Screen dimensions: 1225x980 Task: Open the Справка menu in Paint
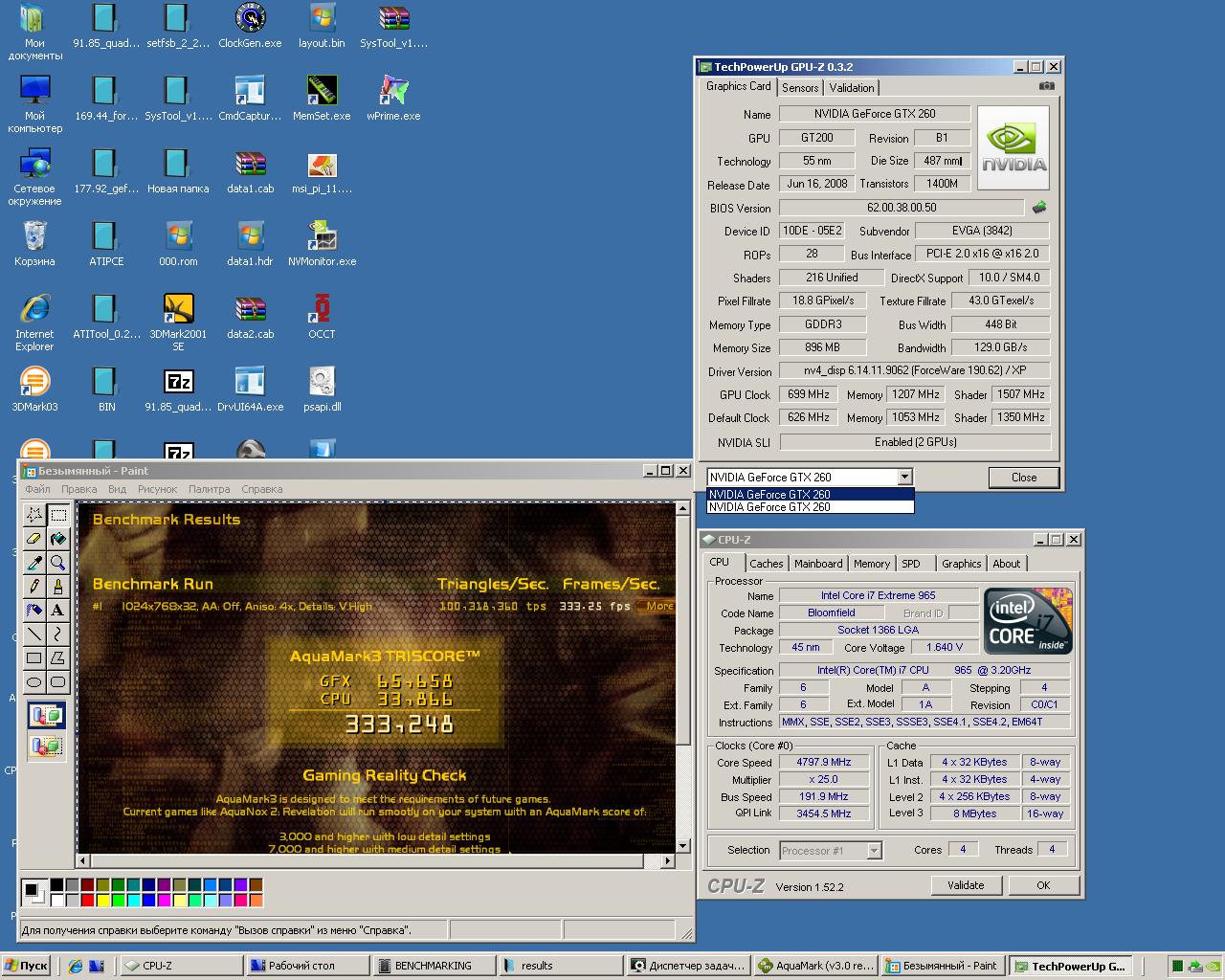click(261, 489)
